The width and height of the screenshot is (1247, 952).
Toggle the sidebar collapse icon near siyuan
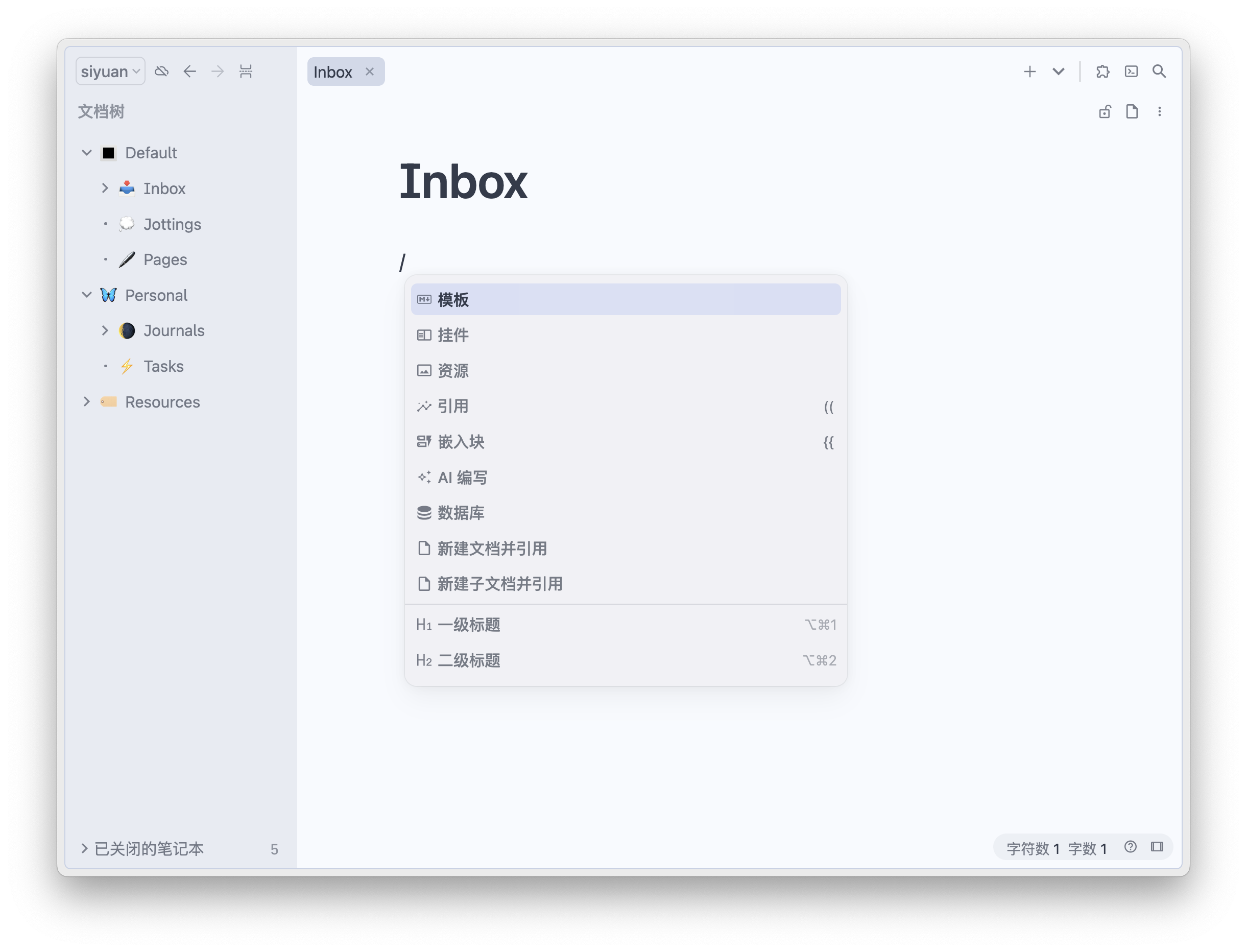(x=245, y=72)
